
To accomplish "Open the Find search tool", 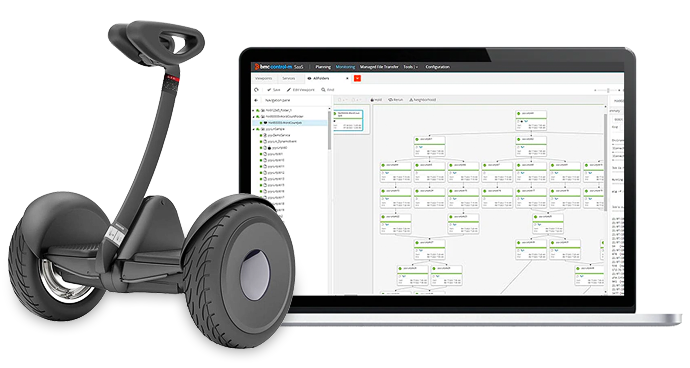I will click(328, 90).
